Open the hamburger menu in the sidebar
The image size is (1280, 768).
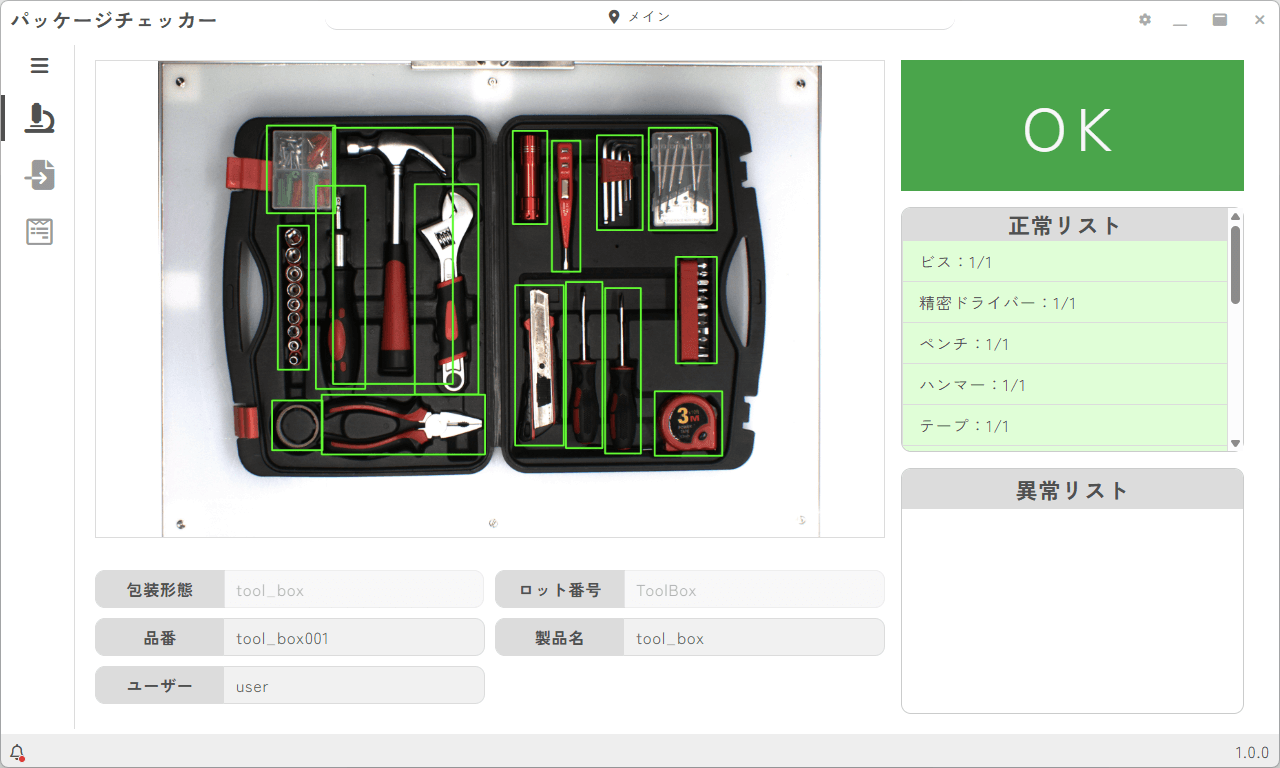tap(39, 65)
